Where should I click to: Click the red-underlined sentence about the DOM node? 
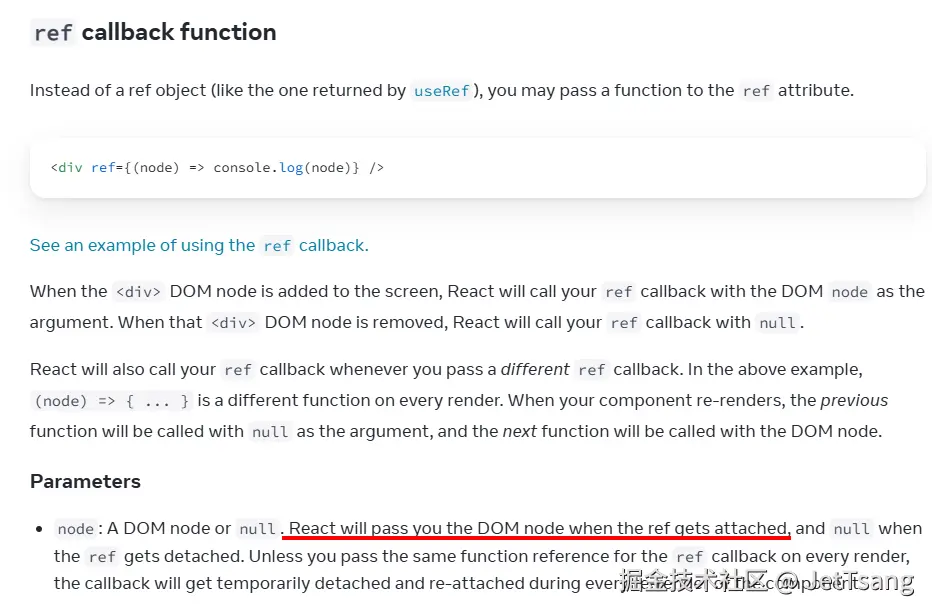[538, 529]
